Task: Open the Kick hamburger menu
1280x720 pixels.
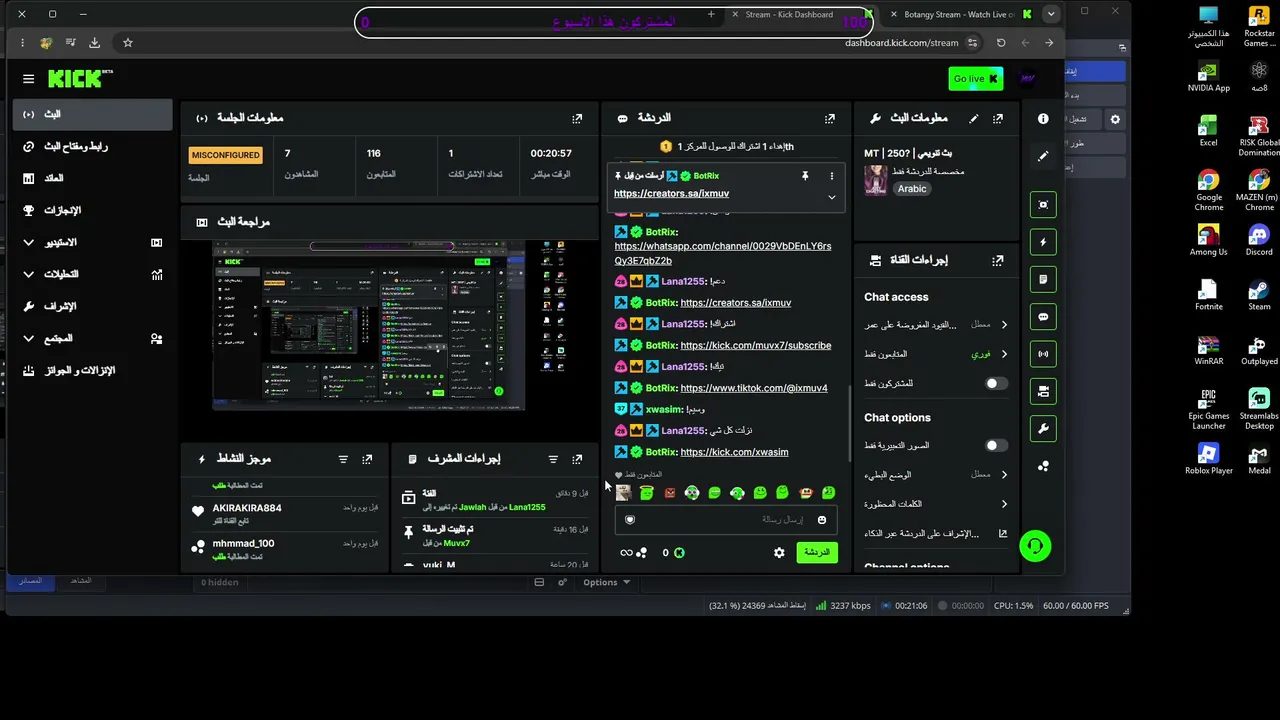Action: [28, 79]
